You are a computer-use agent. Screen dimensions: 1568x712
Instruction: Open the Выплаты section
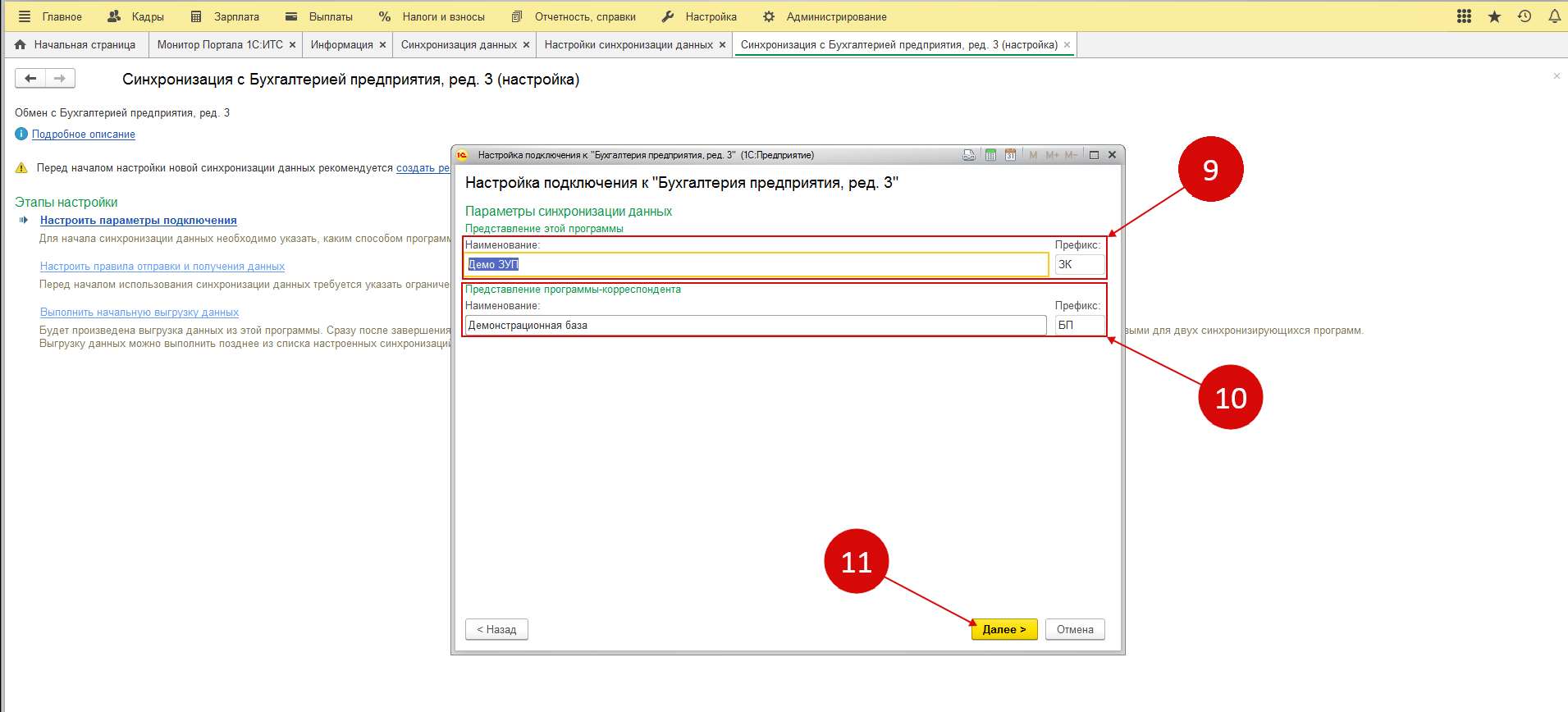319,16
